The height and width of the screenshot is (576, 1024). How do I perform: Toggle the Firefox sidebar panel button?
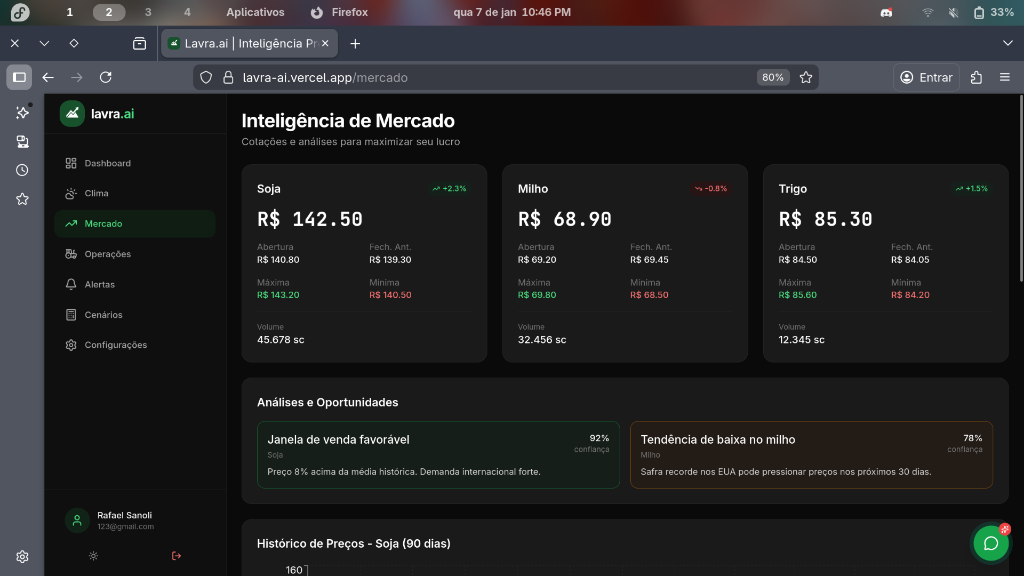(19, 78)
